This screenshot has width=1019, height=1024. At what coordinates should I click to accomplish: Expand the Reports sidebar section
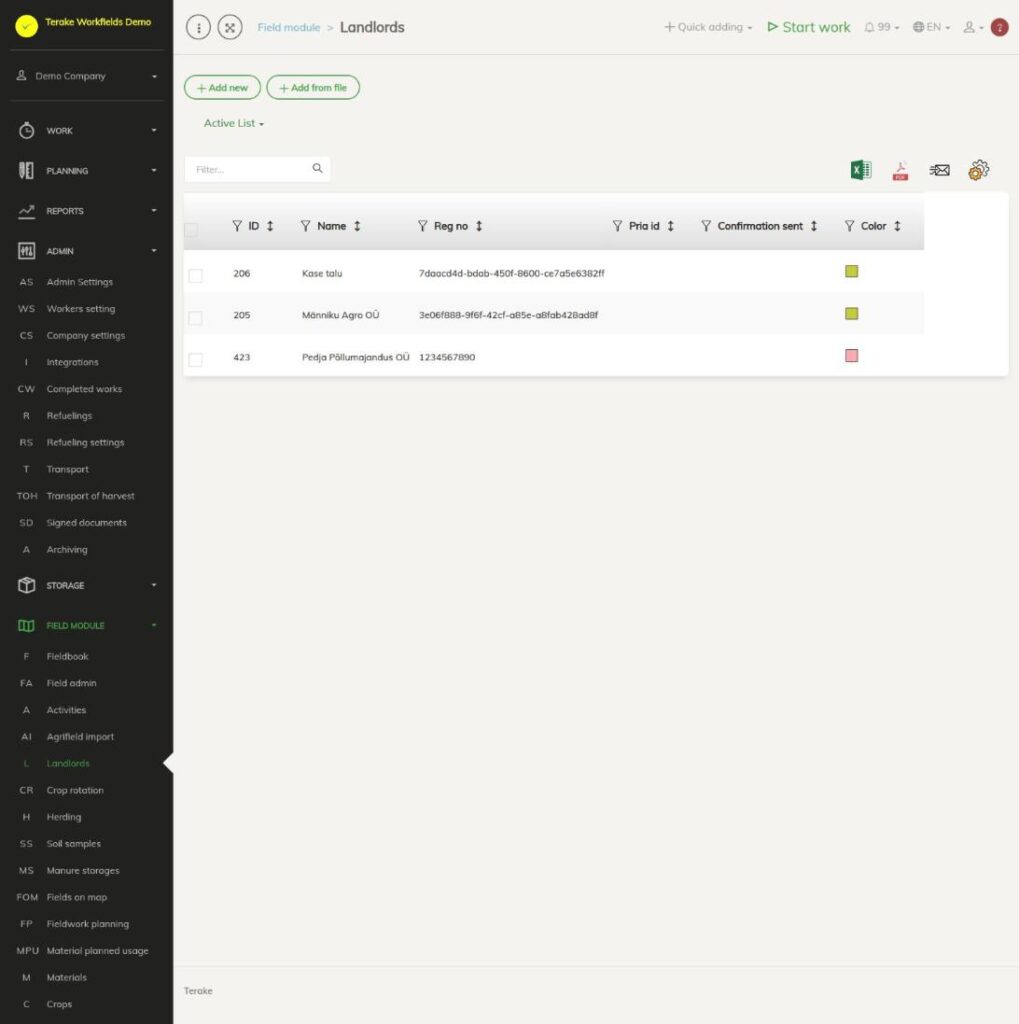[x=87, y=211]
